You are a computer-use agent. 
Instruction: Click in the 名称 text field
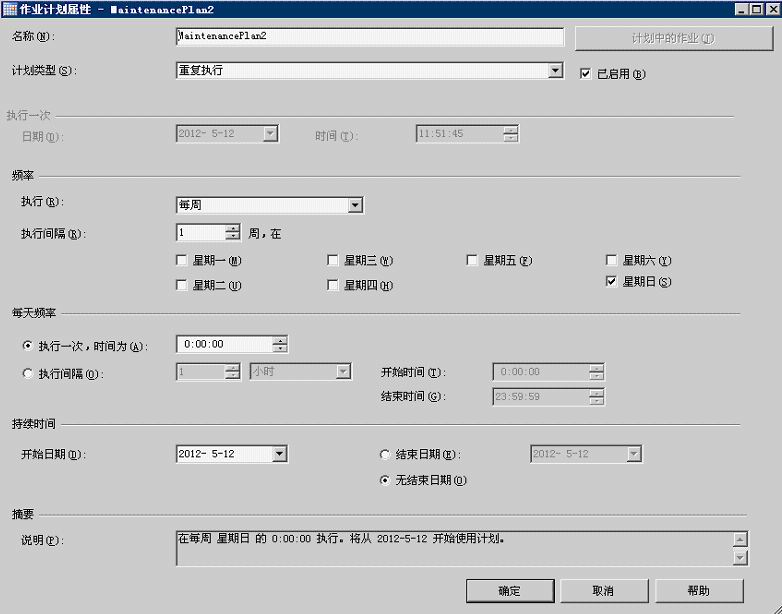click(x=369, y=37)
